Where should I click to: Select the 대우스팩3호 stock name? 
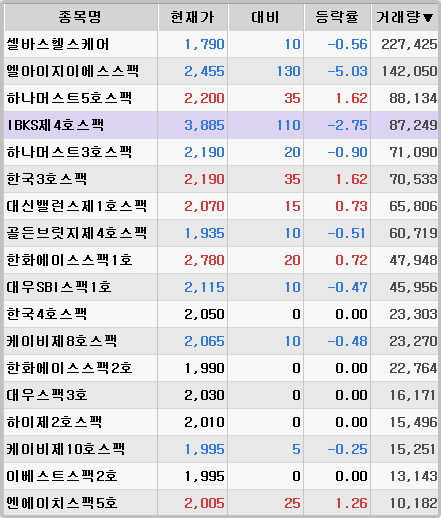tap(47, 395)
